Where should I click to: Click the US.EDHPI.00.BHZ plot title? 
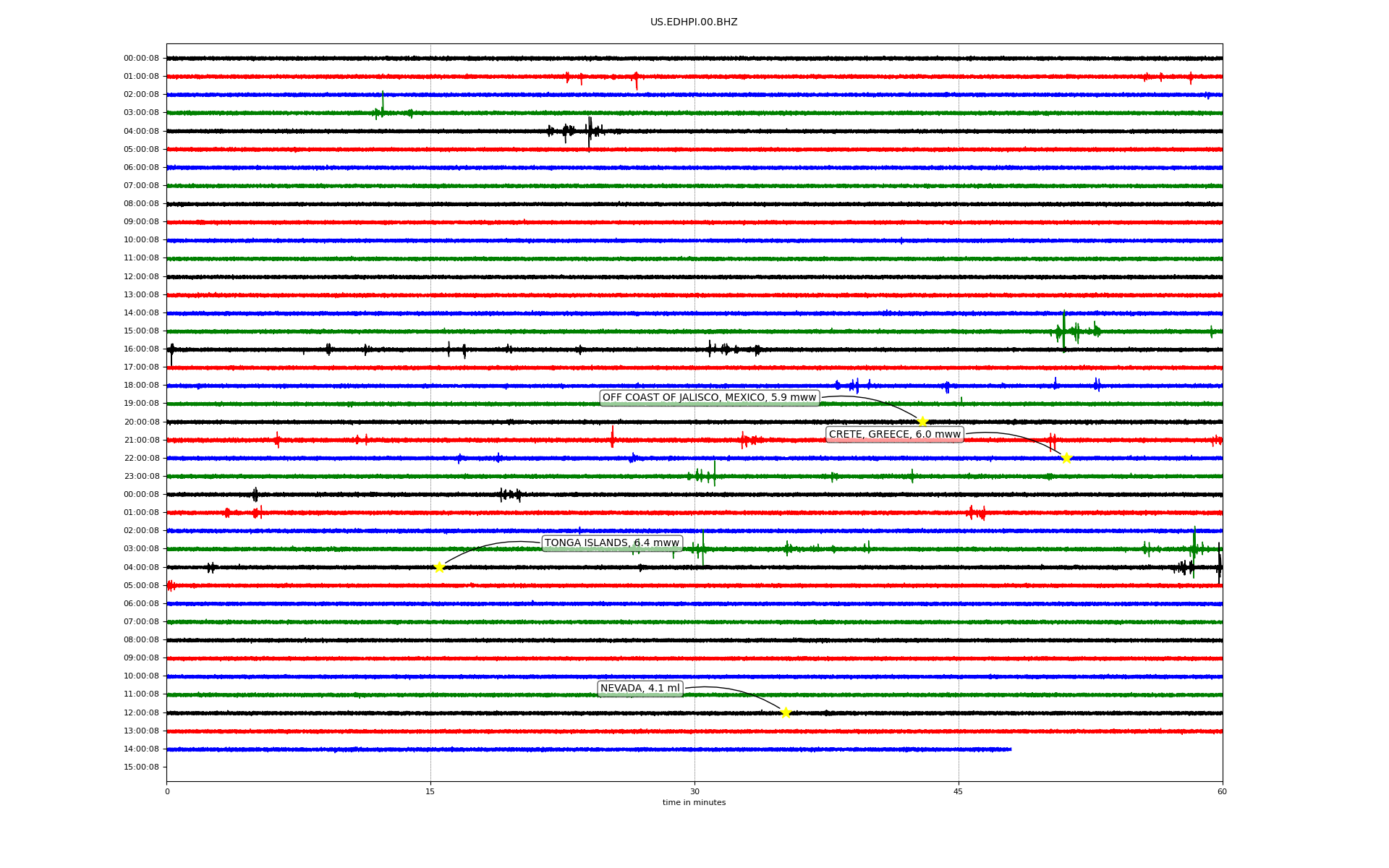pos(694,22)
